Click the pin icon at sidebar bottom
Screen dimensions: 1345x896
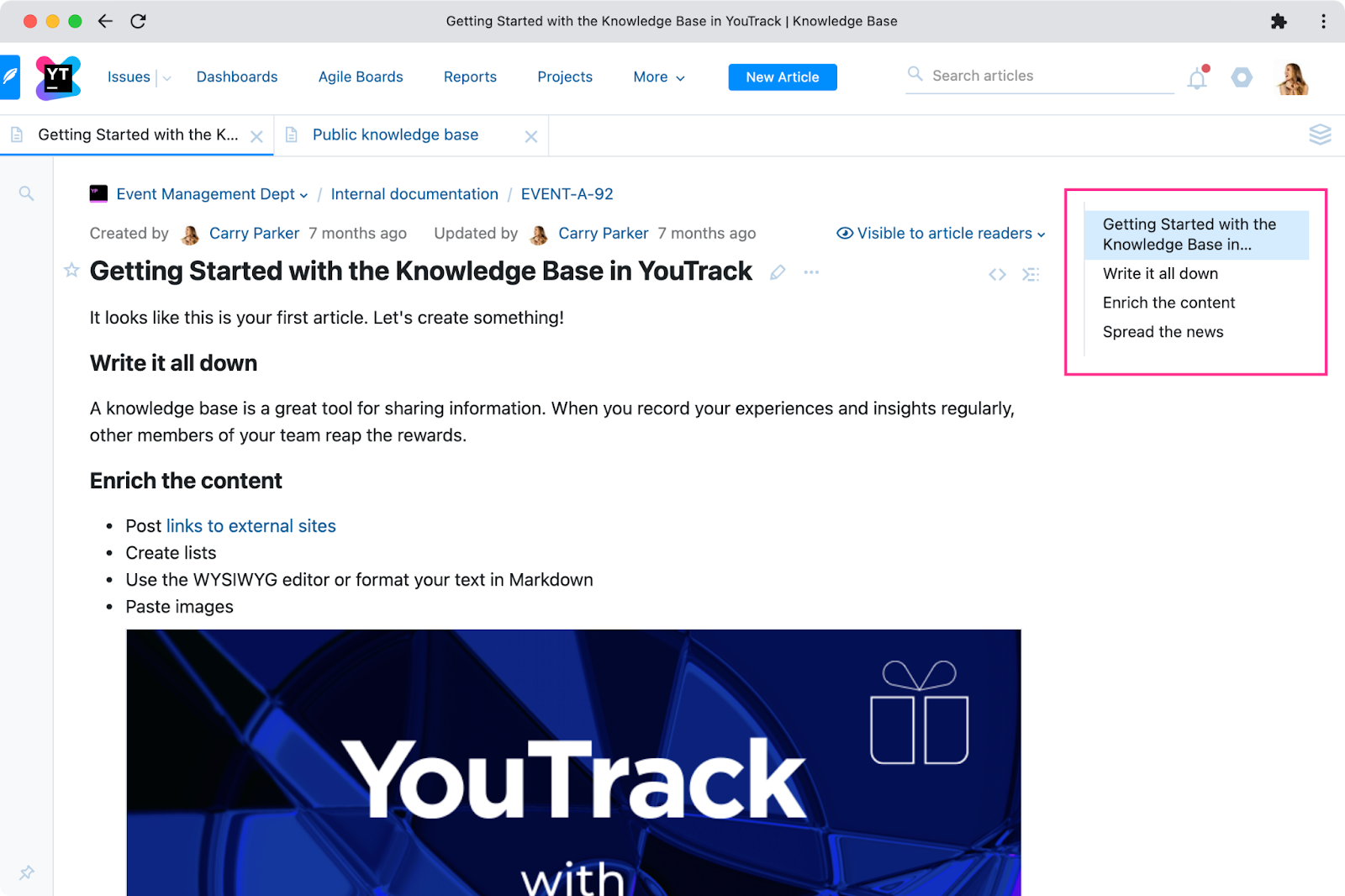tap(27, 872)
